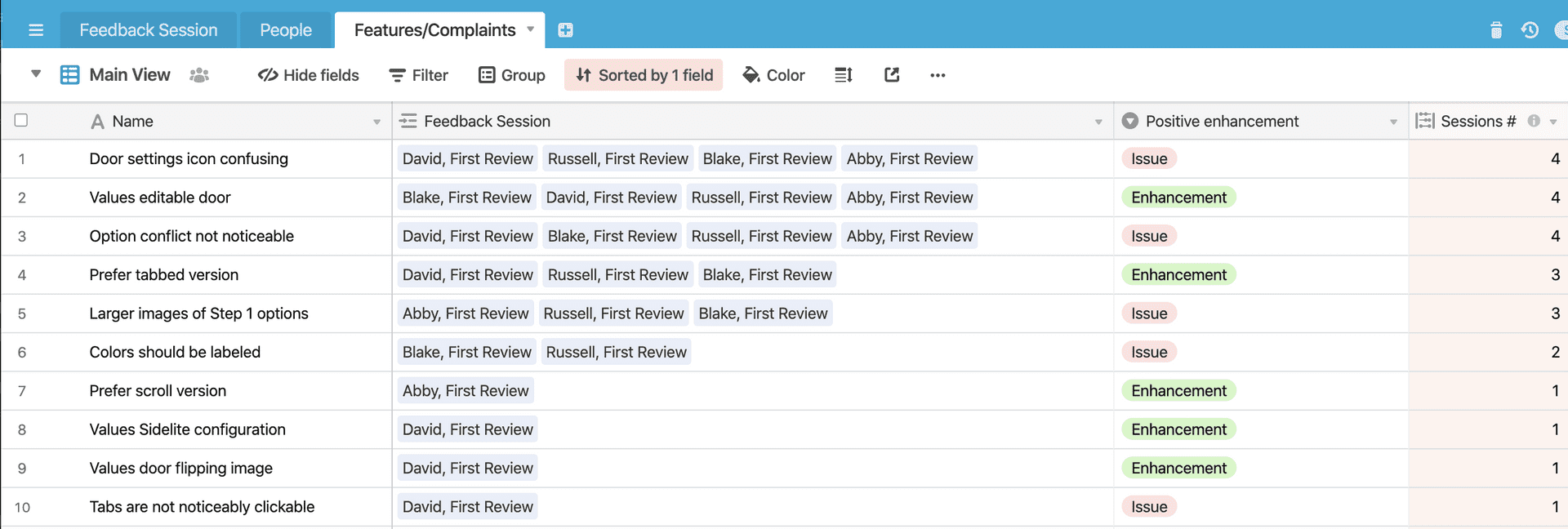This screenshot has height=529, width=1568.
Task: Open the hamburger menu icon
Action: point(36,30)
